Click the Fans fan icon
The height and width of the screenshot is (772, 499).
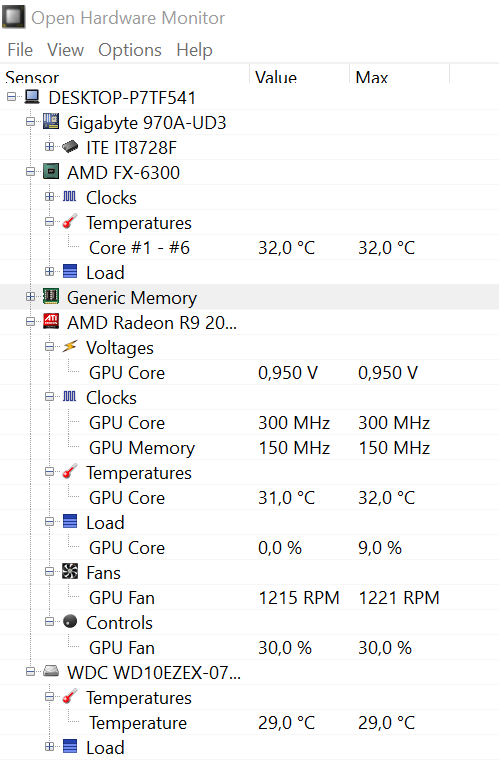click(70, 572)
